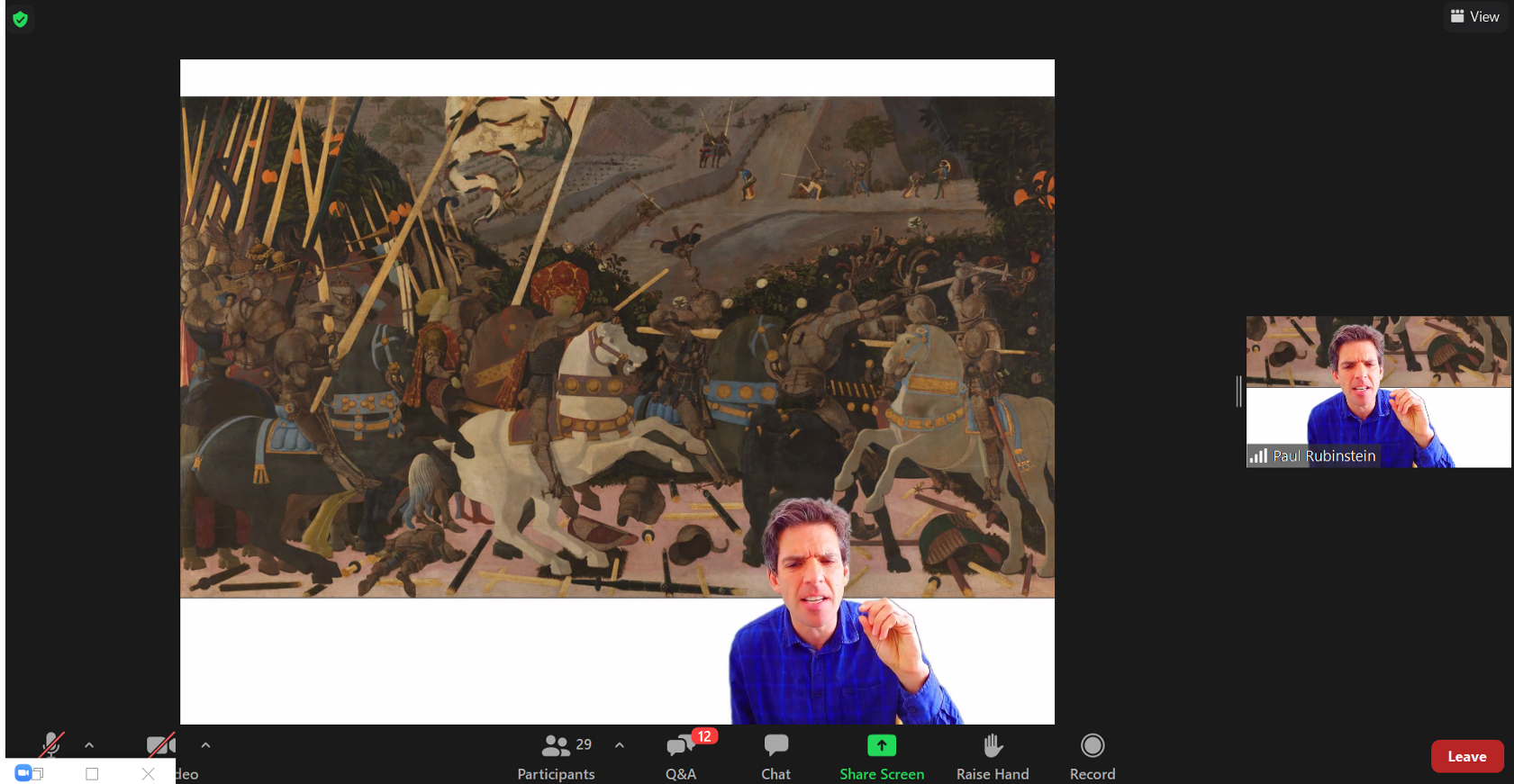Expand audio settings arrow beside microphone
This screenshot has height=784, width=1514.
[x=89, y=745]
